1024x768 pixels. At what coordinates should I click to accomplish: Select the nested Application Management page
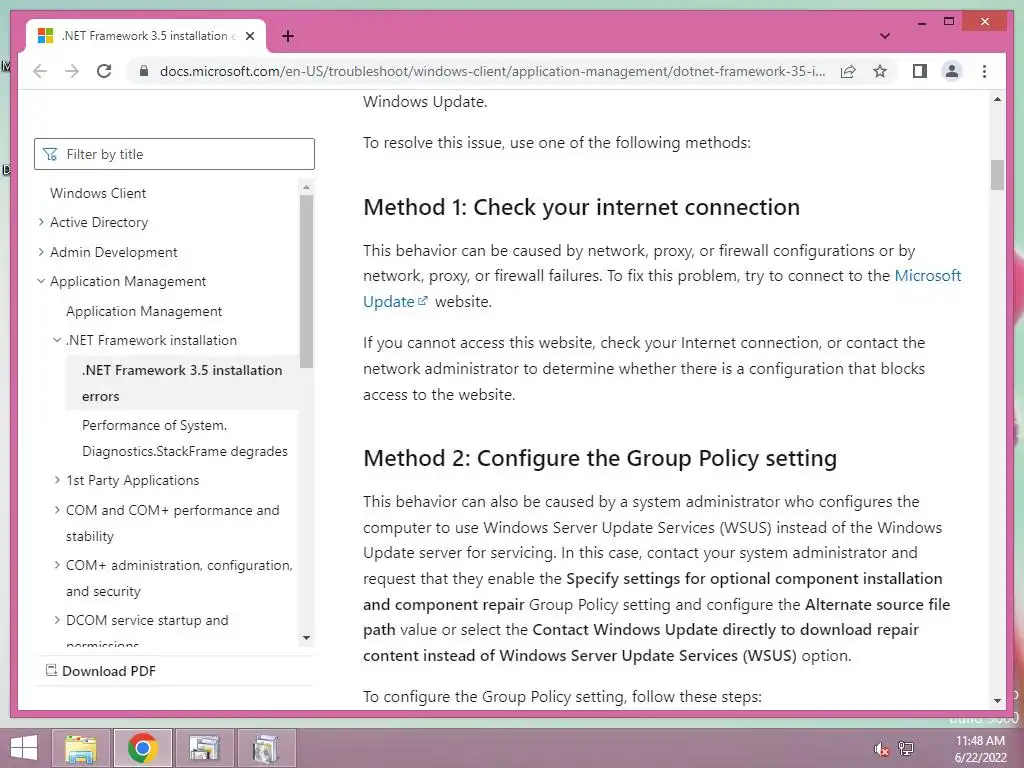[144, 312]
